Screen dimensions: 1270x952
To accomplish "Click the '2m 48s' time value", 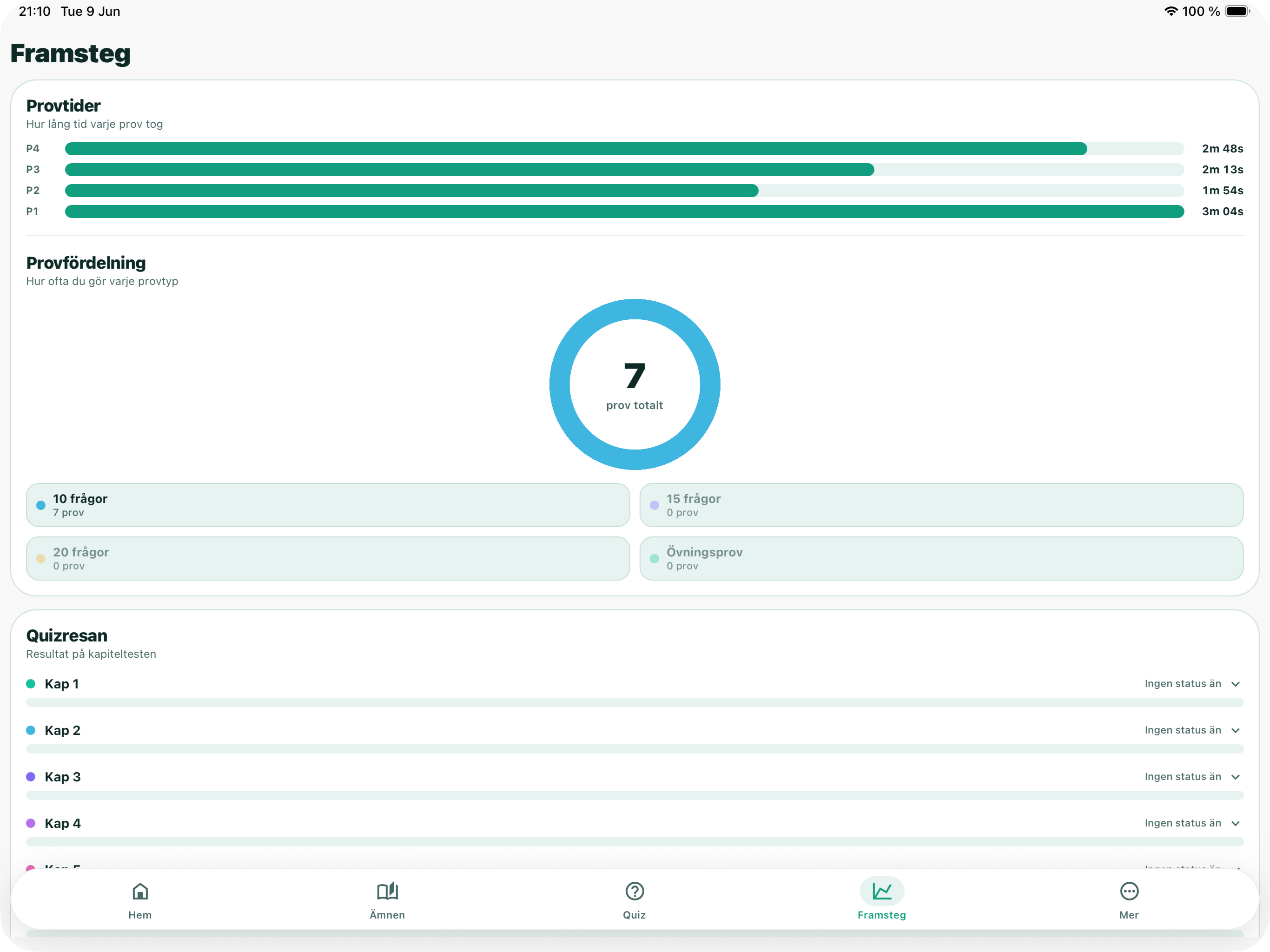I will [x=1222, y=149].
